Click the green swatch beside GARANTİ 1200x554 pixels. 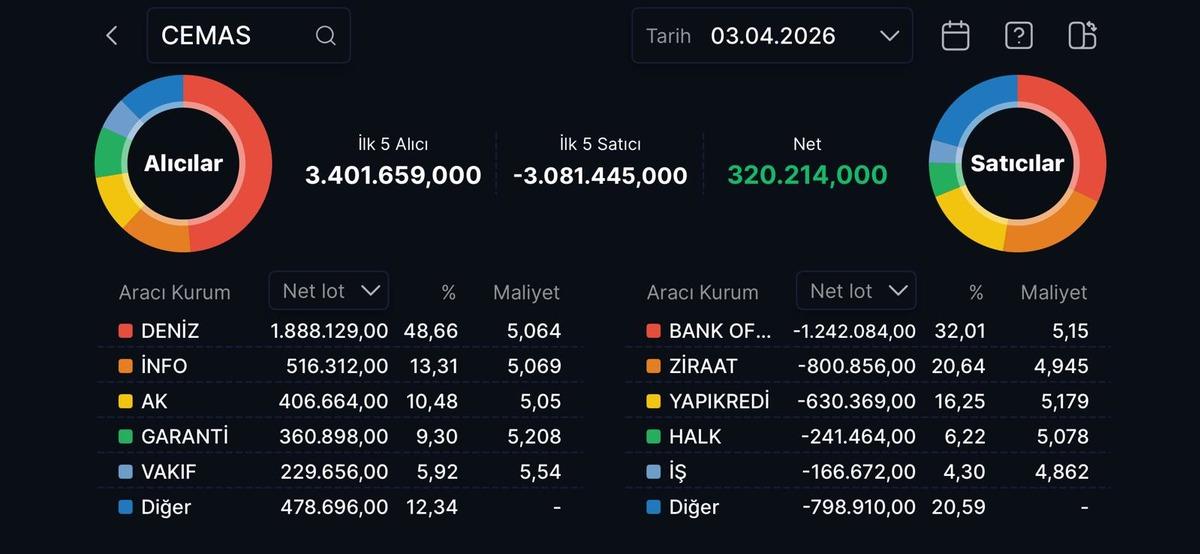tap(126, 437)
